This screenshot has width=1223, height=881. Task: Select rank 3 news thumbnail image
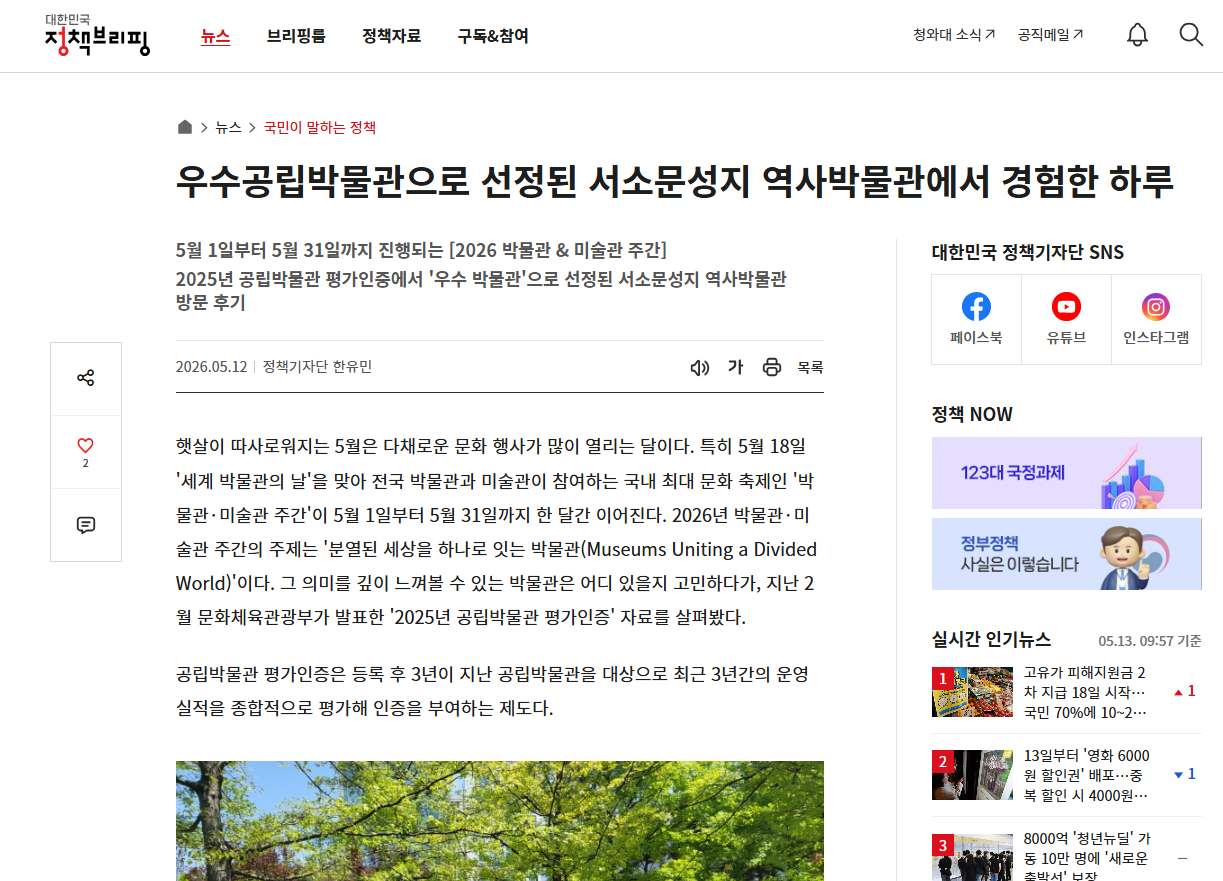point(972,857)
